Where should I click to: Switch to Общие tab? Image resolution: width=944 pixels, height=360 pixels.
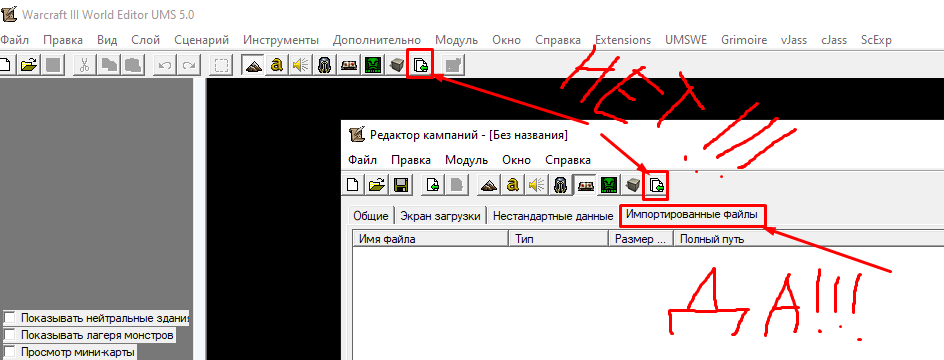[371, 216]
